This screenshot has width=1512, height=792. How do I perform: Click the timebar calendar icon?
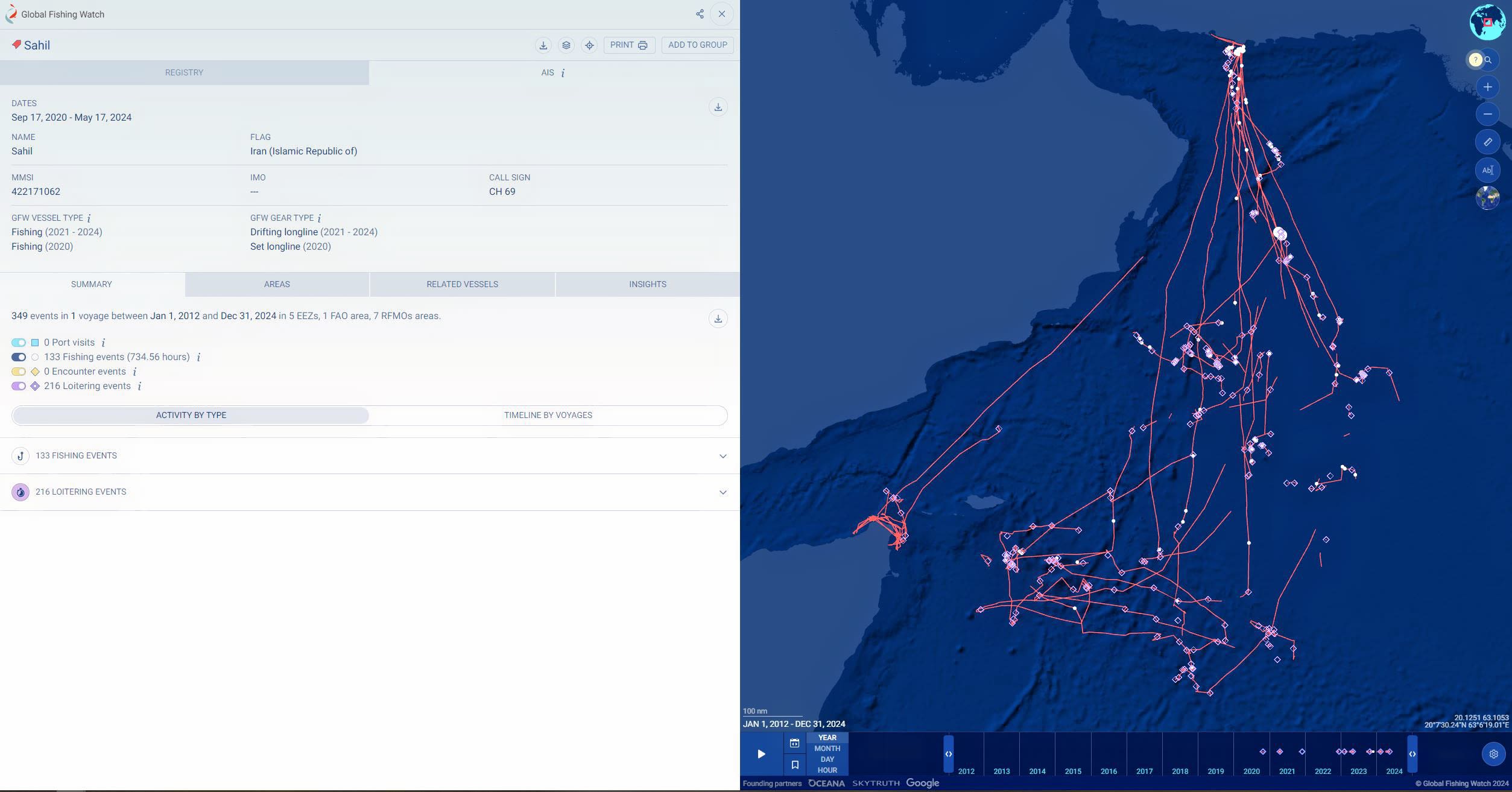tap(794, 743)
